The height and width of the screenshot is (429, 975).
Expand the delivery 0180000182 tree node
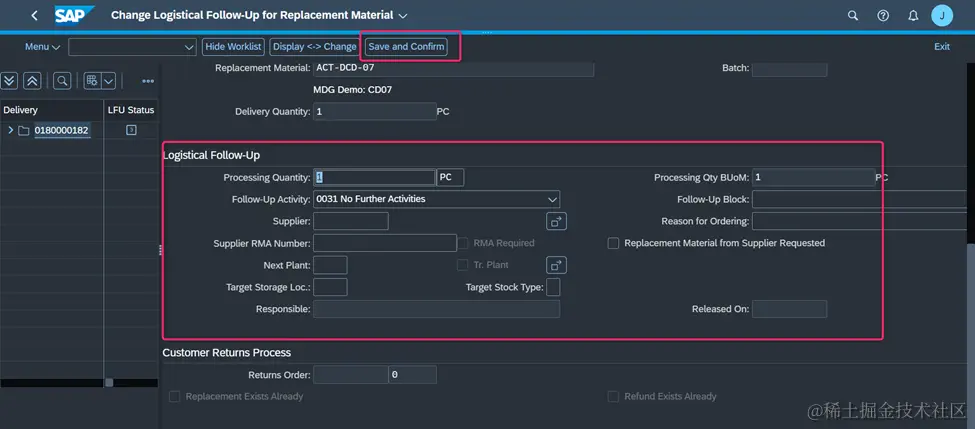[x=11, y=131]
